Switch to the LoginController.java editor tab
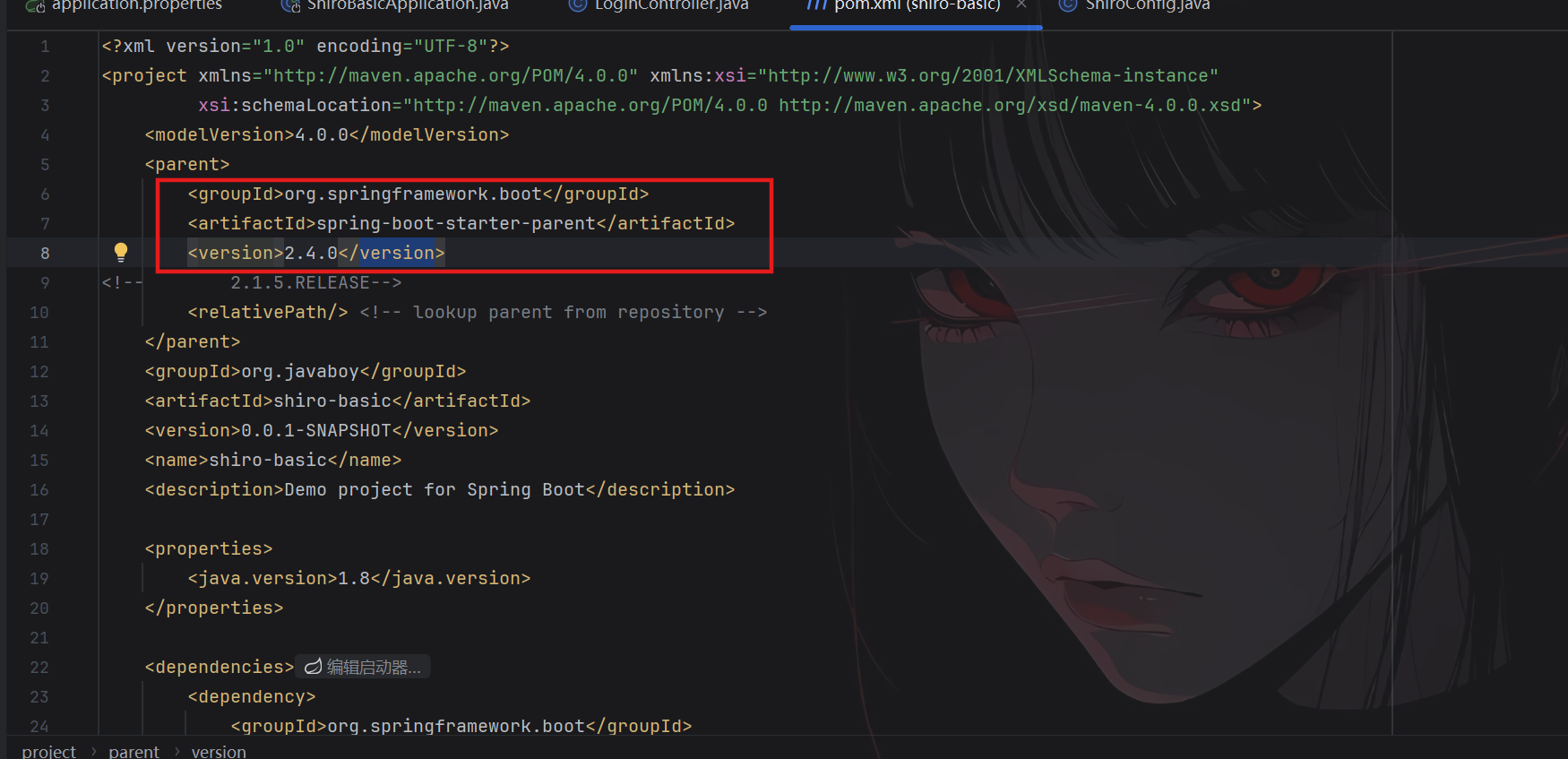Image resolution: width=1568 pixels, height=759 pixels. pos(671,5)
